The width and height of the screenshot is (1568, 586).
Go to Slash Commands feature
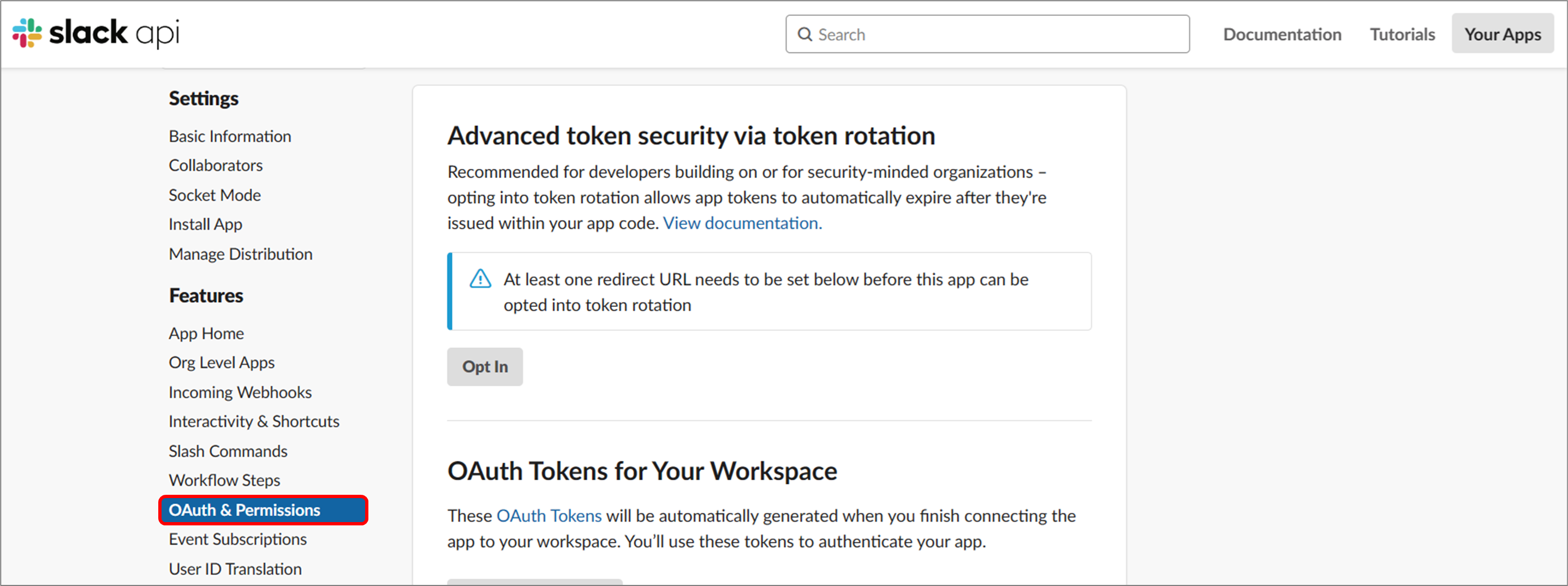point(228,451)
